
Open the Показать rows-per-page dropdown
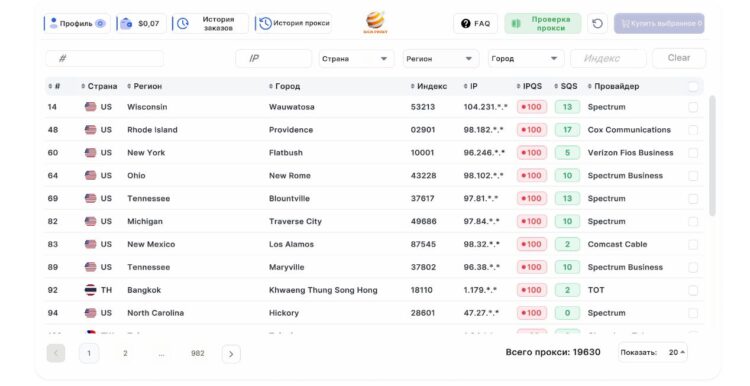tap(652, 353)
